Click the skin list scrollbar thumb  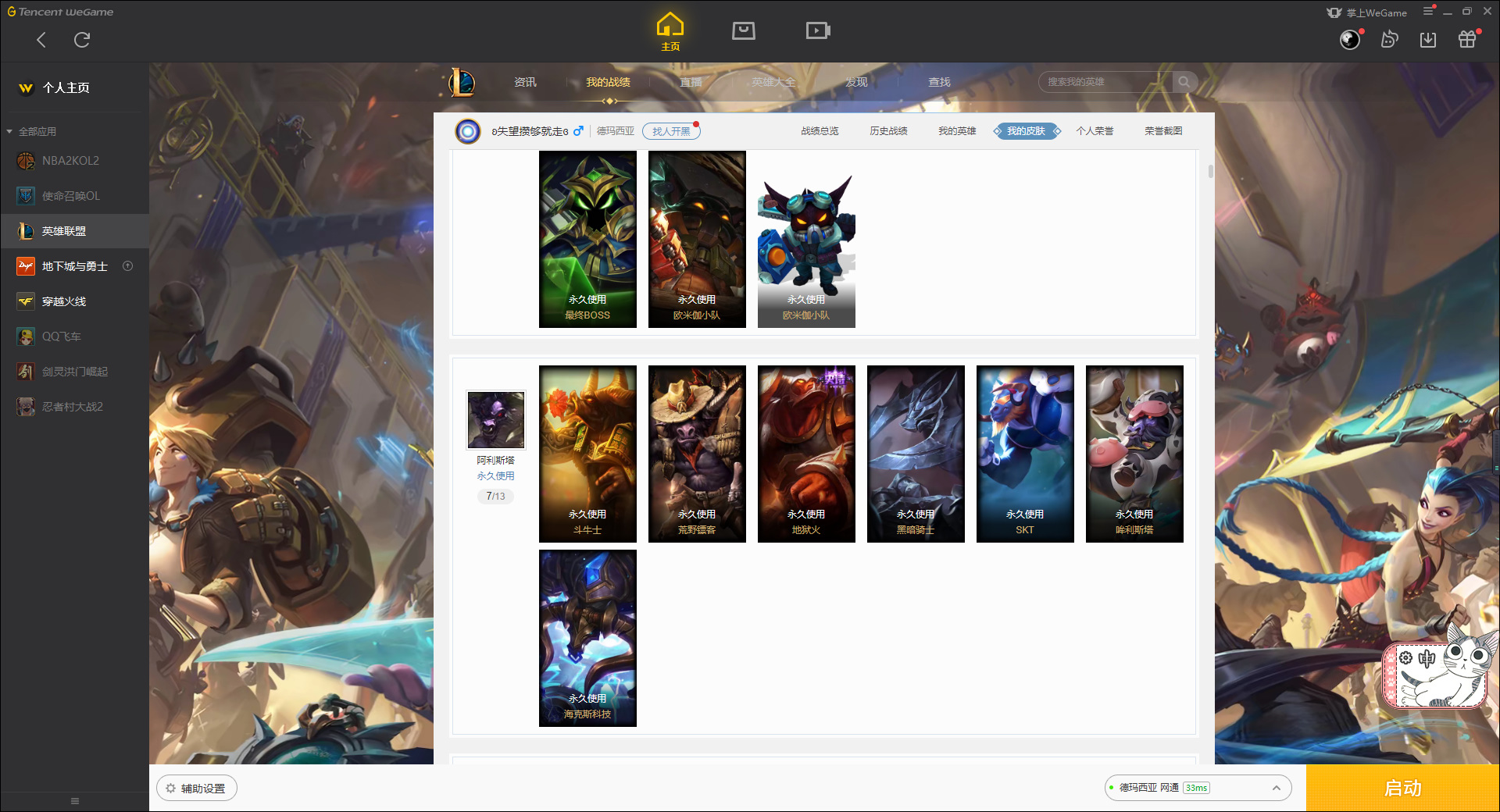(x=1210, y=171)
